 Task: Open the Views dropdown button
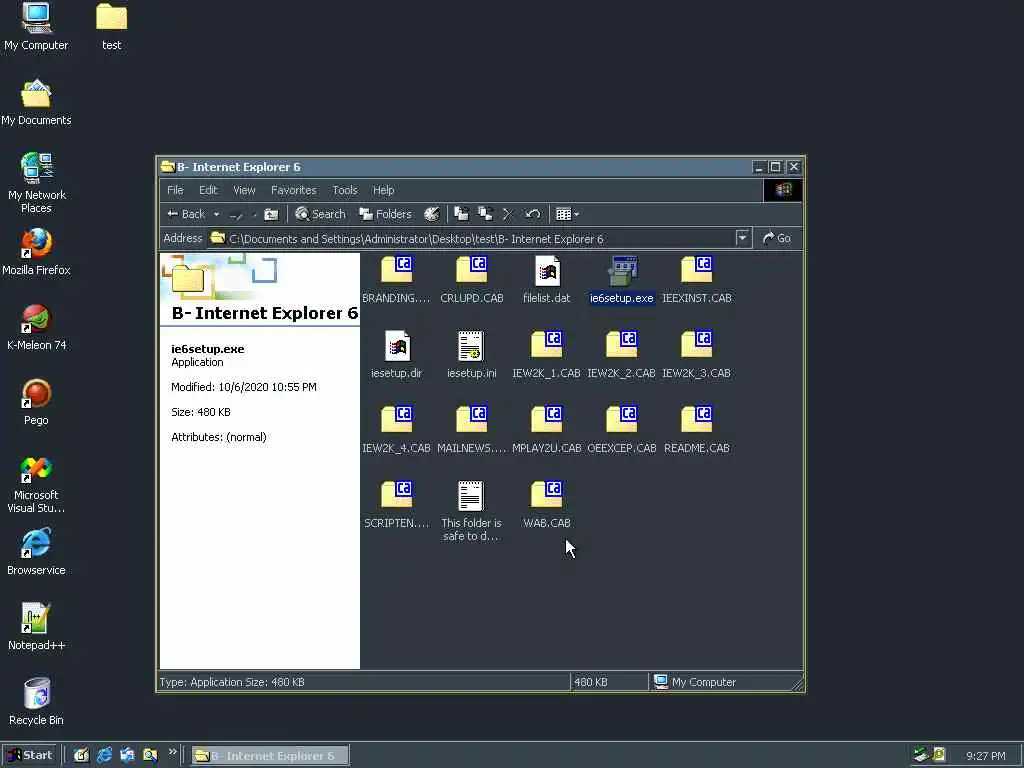tap(568, 214)
